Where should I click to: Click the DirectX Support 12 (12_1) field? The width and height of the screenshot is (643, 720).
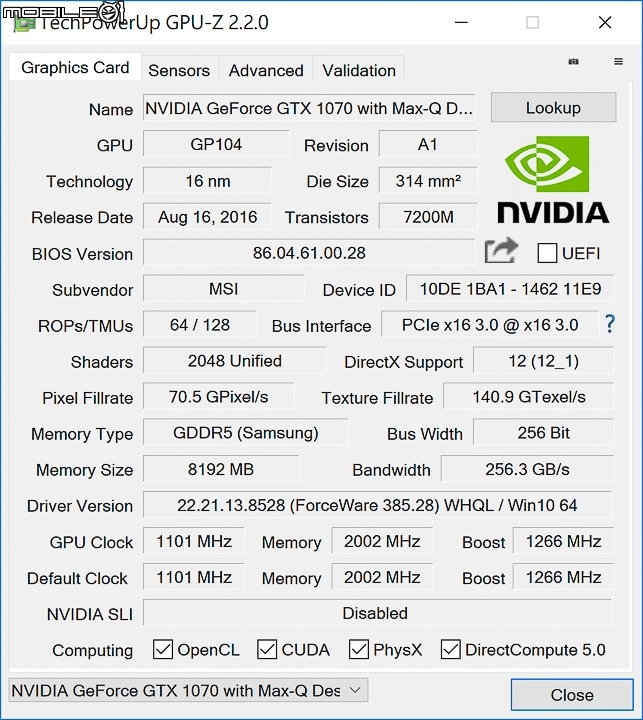tap(544, 361)
